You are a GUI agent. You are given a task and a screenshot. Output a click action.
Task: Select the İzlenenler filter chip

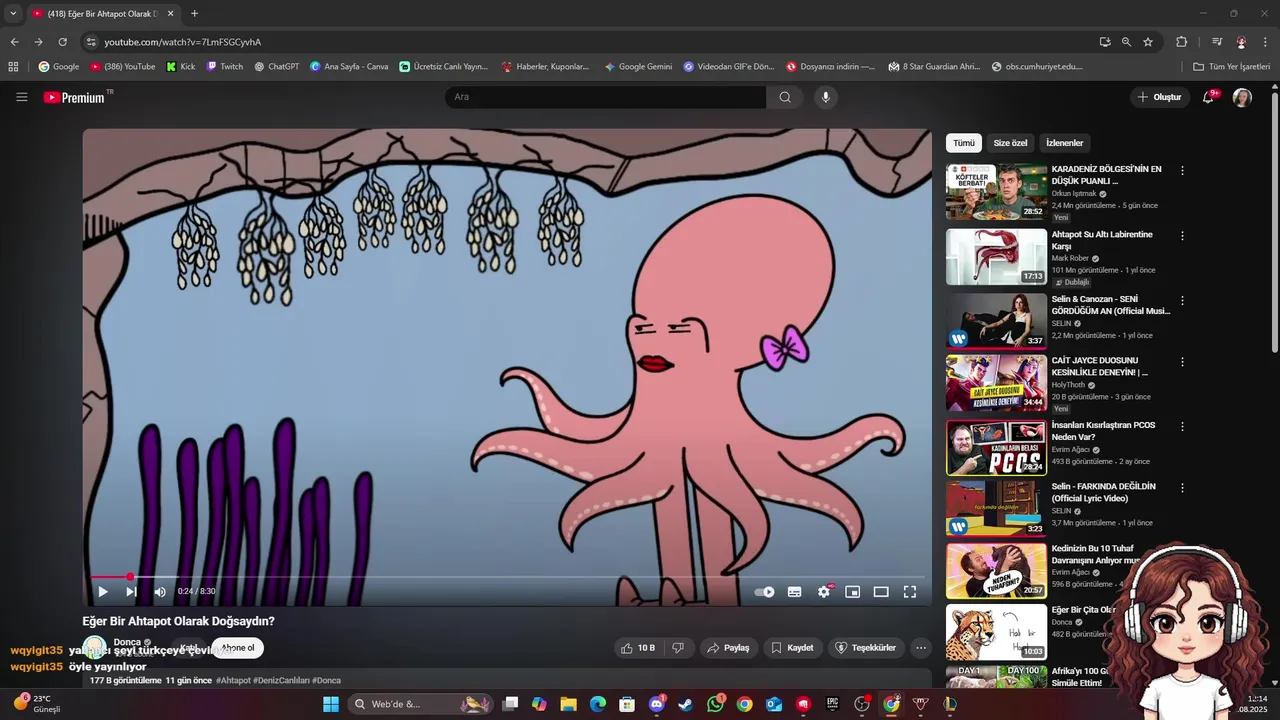pos(1065,143)
